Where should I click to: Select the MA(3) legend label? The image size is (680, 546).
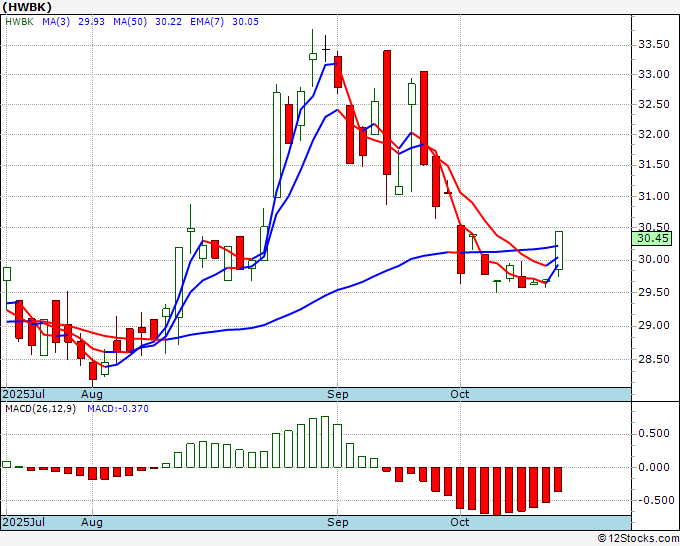click(x=56, y=22)
